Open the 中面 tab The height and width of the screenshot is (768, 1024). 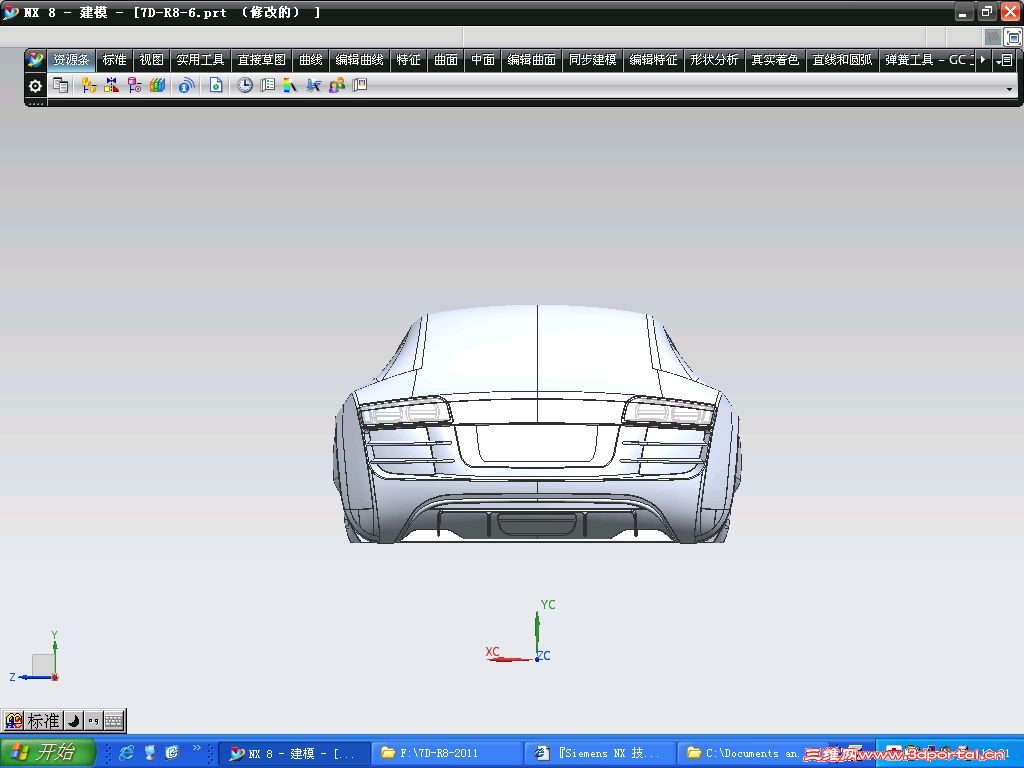(483, 60)
